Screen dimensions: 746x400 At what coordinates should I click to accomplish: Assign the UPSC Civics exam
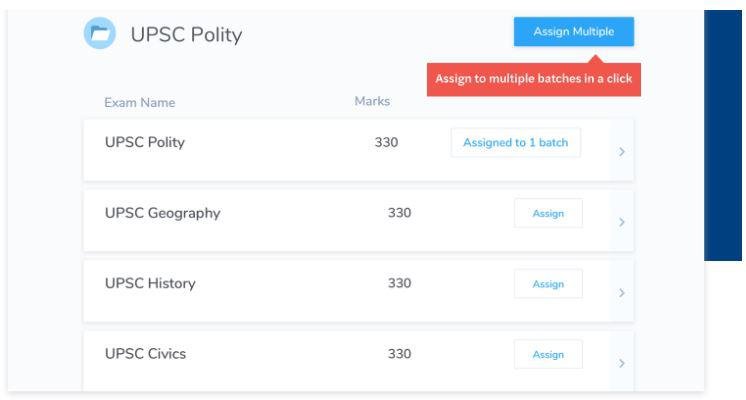coord(548,355)
